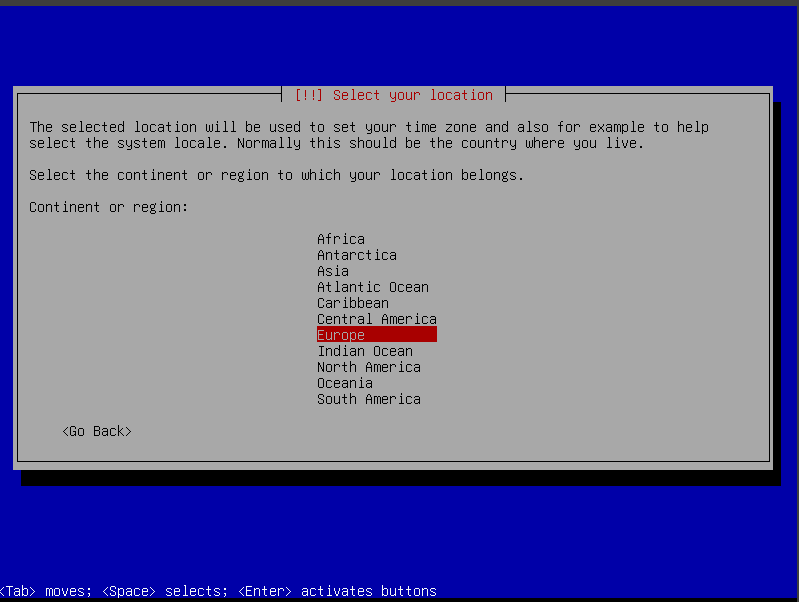Choose Antarctica from the region list

[356, 255]
